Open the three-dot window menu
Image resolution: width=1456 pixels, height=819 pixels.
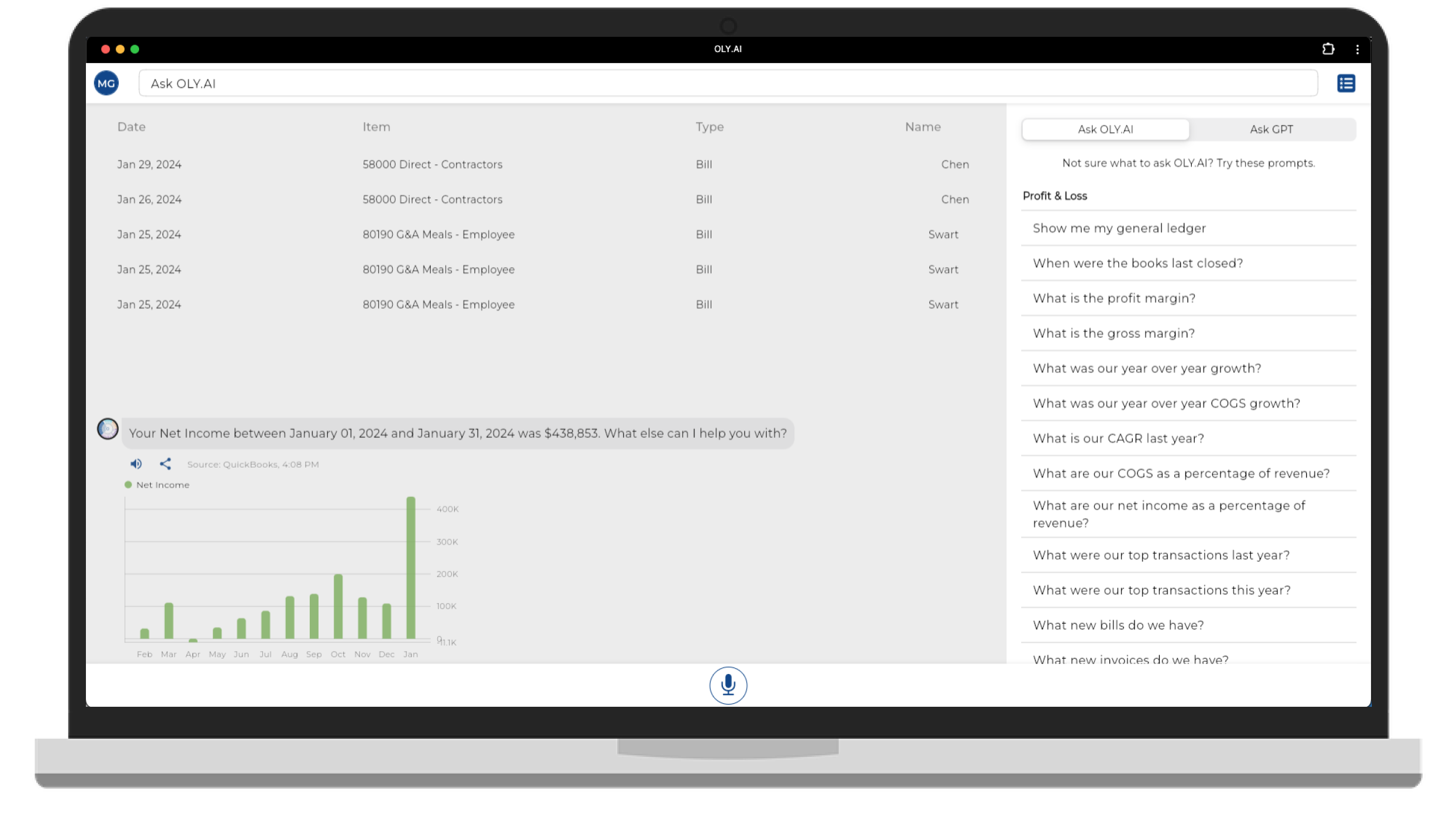(x=1357, y=50)
